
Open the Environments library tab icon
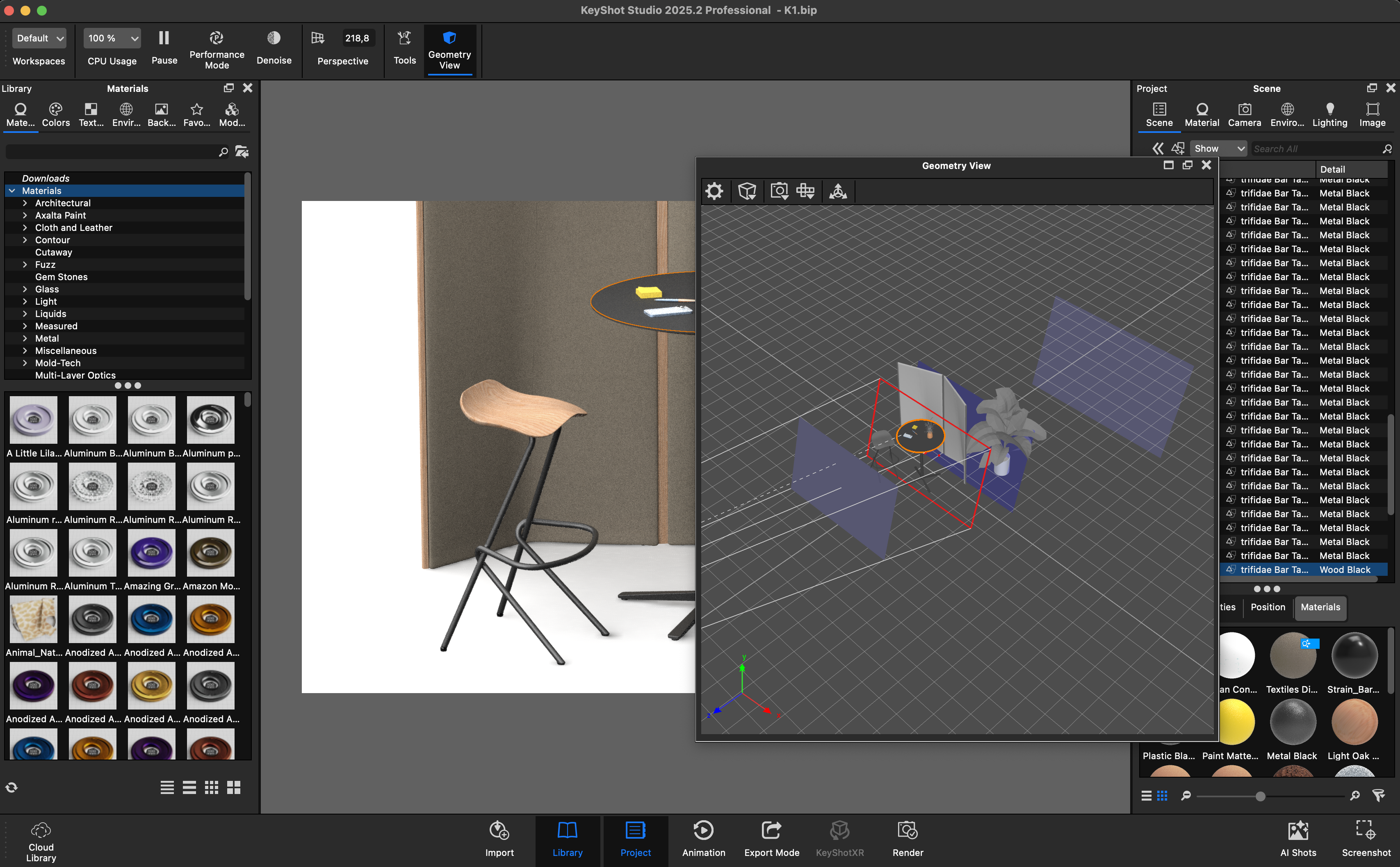(x=126, y=110)
